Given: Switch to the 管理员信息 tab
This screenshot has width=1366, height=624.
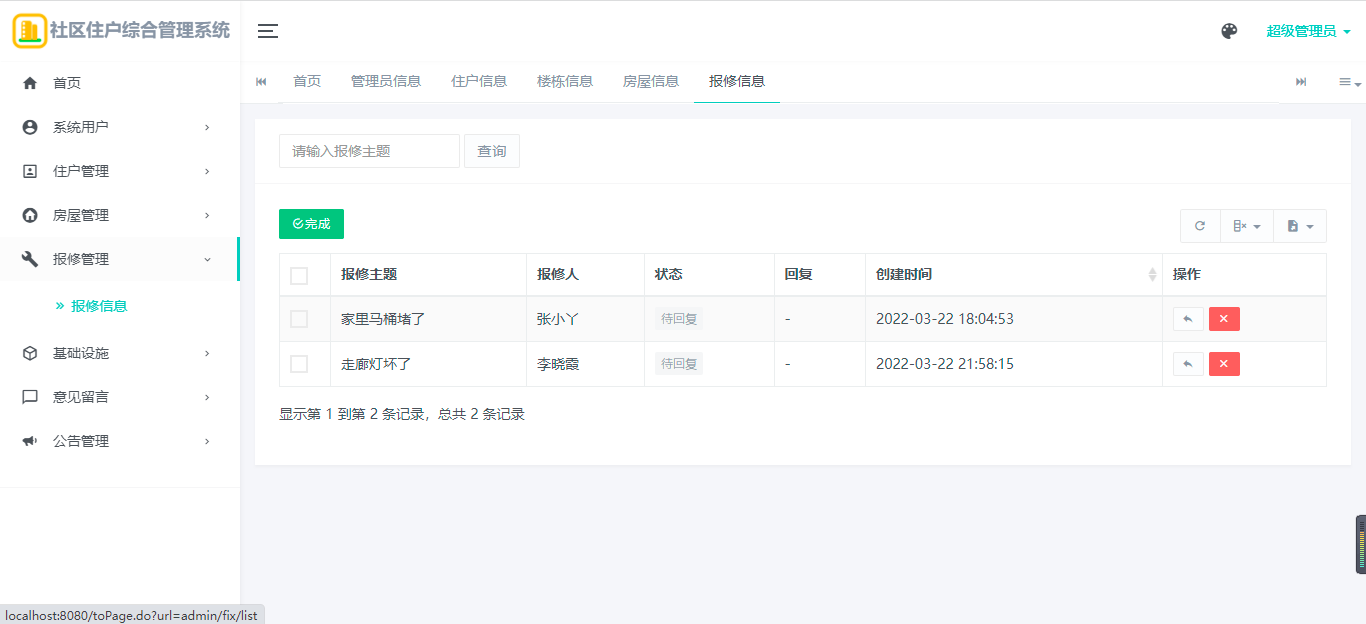Looking at the screenshot, I should [386, 81].
